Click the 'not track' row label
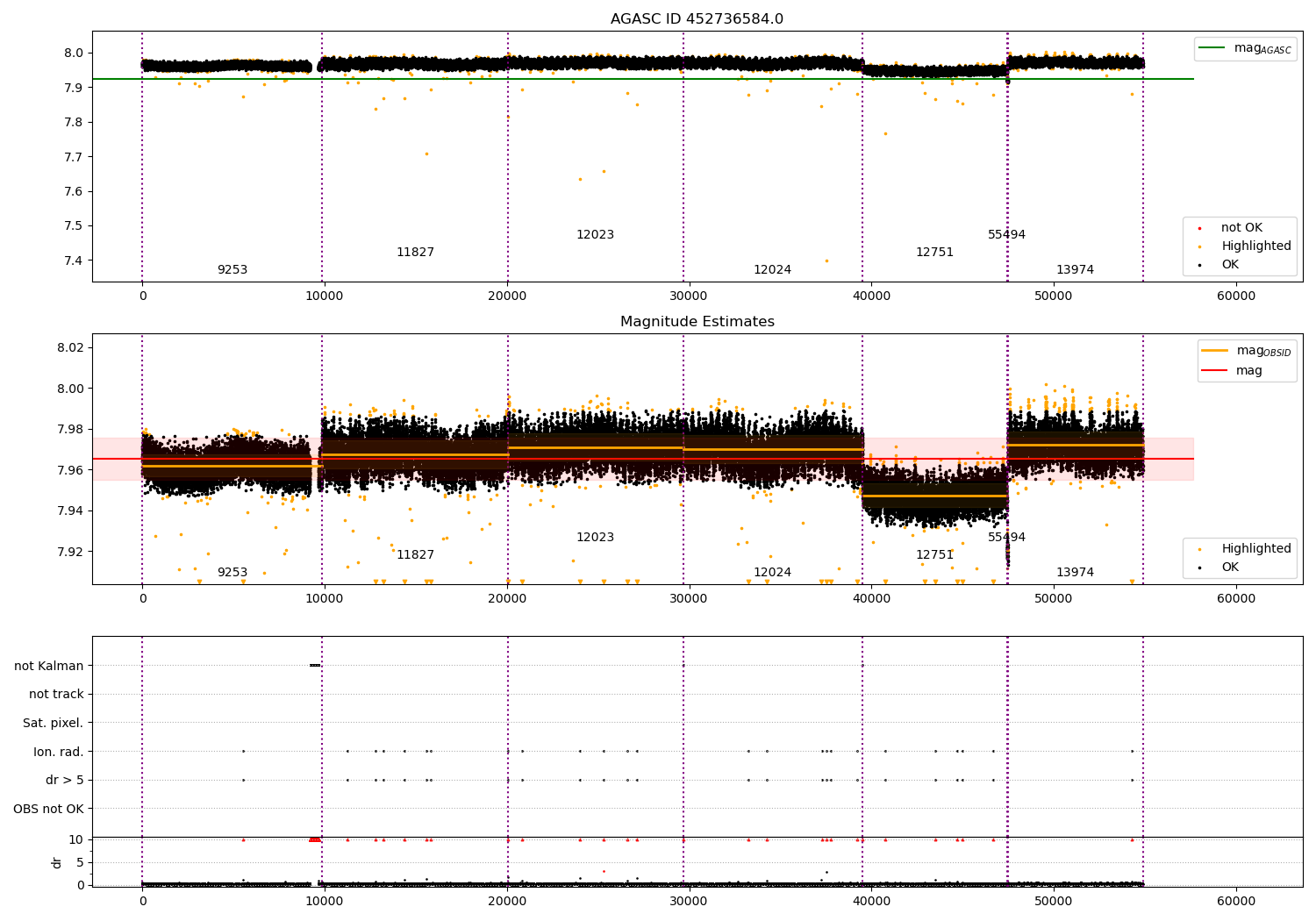The width and height of the screenshot is (1316, 921). point(56,695)
